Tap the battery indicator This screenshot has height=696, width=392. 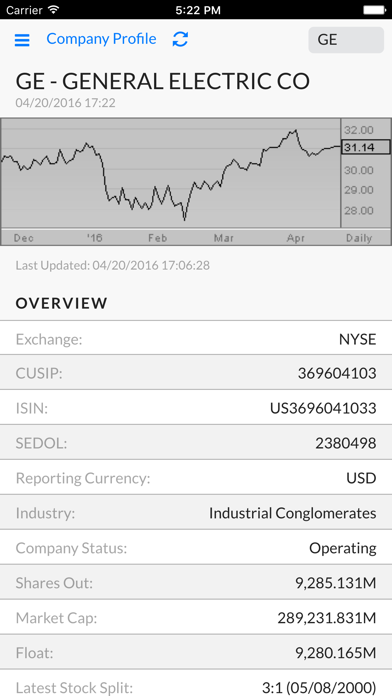374,10
